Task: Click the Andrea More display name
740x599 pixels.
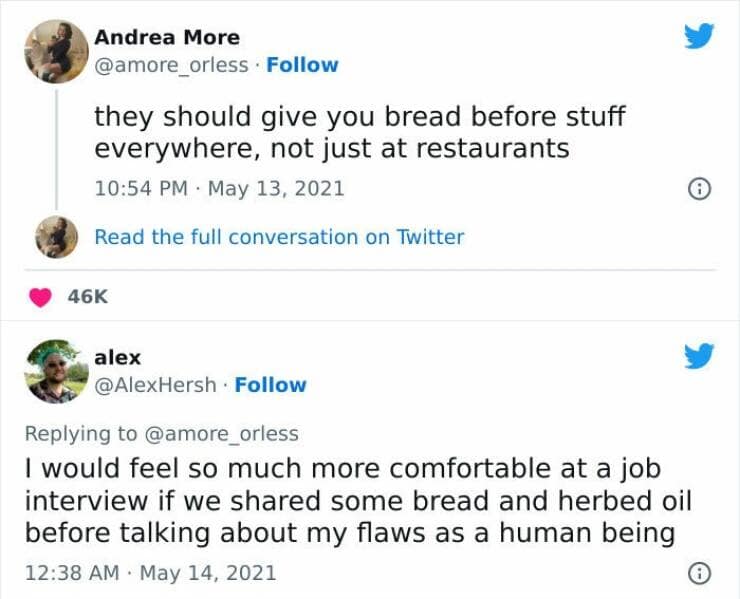Action: point(166,38)
